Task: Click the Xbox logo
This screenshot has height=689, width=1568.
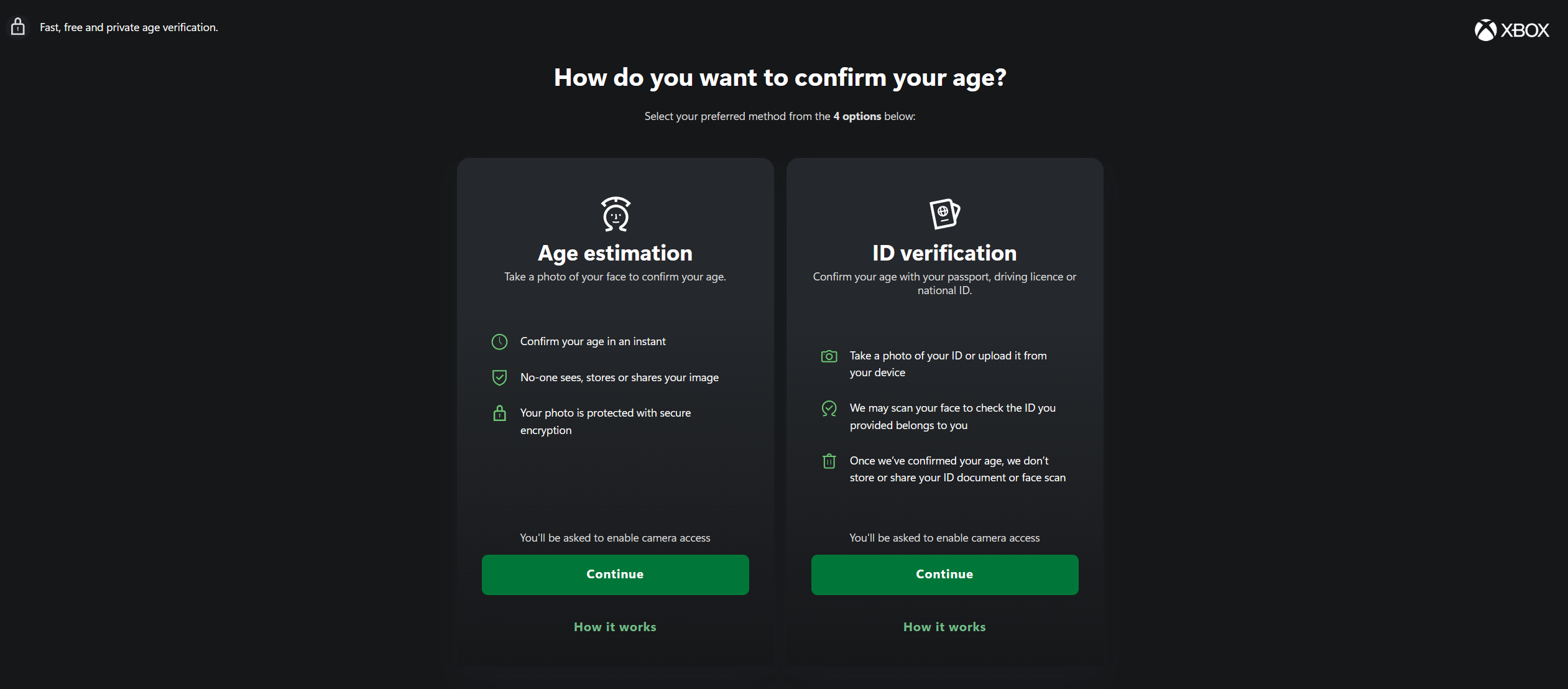Action: 1511,30
